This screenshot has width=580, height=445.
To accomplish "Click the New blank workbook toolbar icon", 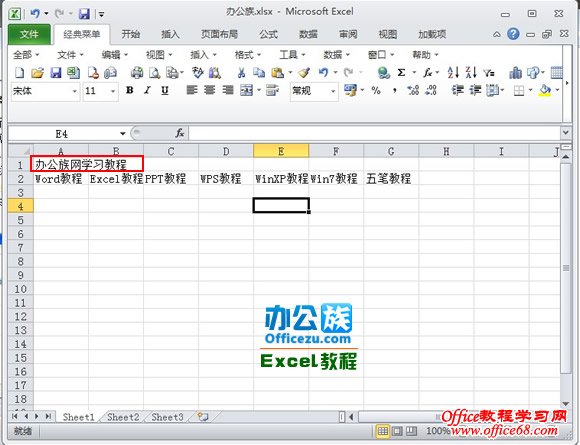I will pos(20,73).
